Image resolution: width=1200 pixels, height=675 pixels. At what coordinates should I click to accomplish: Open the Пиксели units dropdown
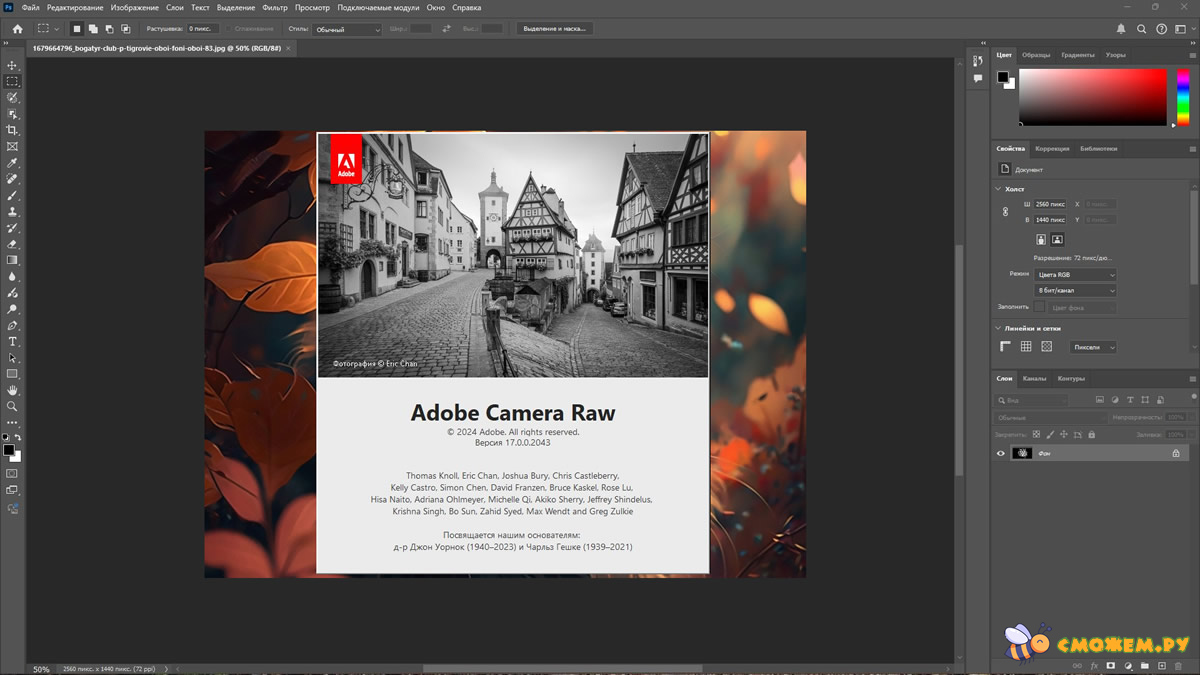click(x=1093, y=347)
